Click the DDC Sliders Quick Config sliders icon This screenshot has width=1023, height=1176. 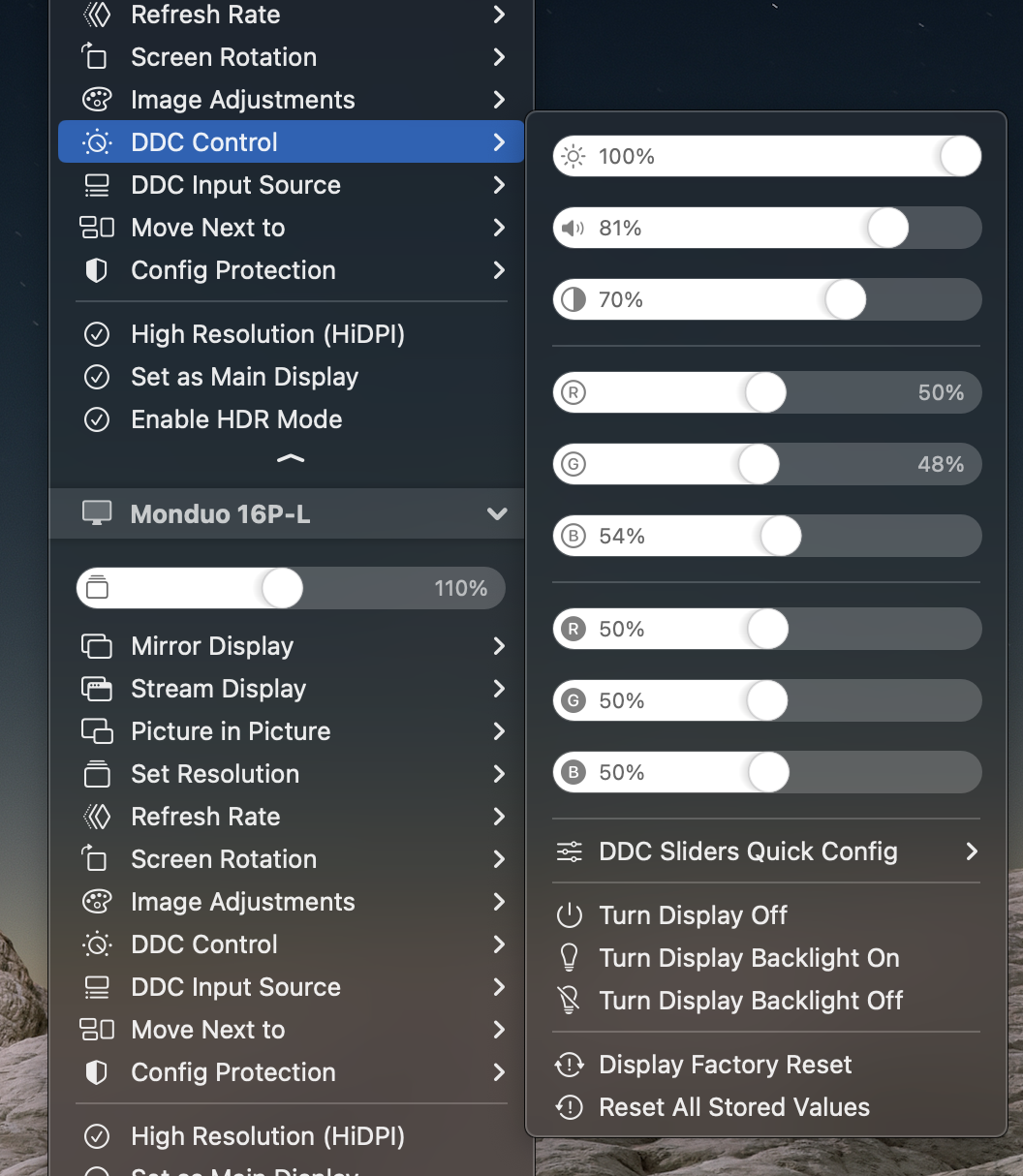[570, 851]
